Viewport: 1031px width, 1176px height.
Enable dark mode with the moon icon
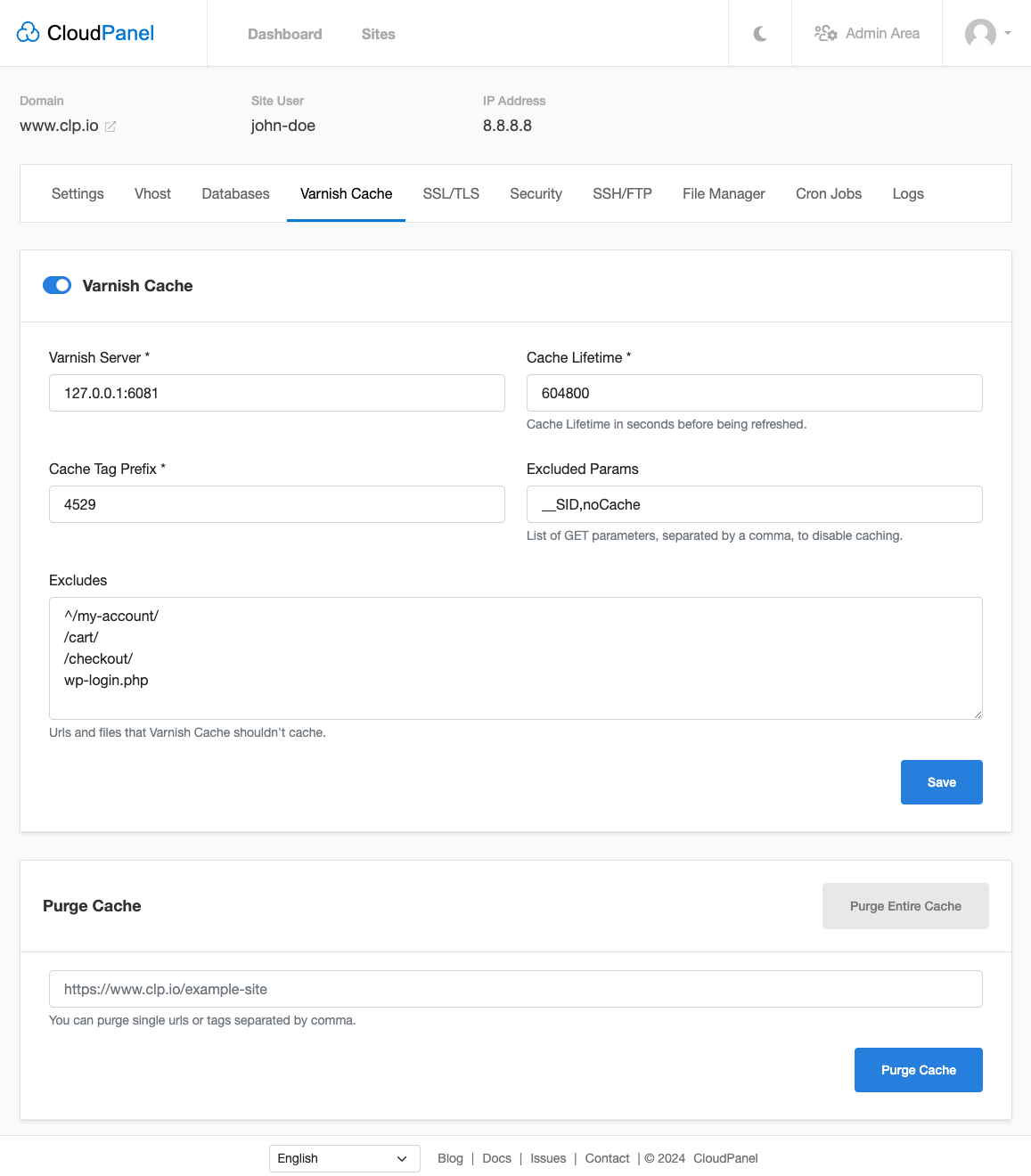coord(759,33)
